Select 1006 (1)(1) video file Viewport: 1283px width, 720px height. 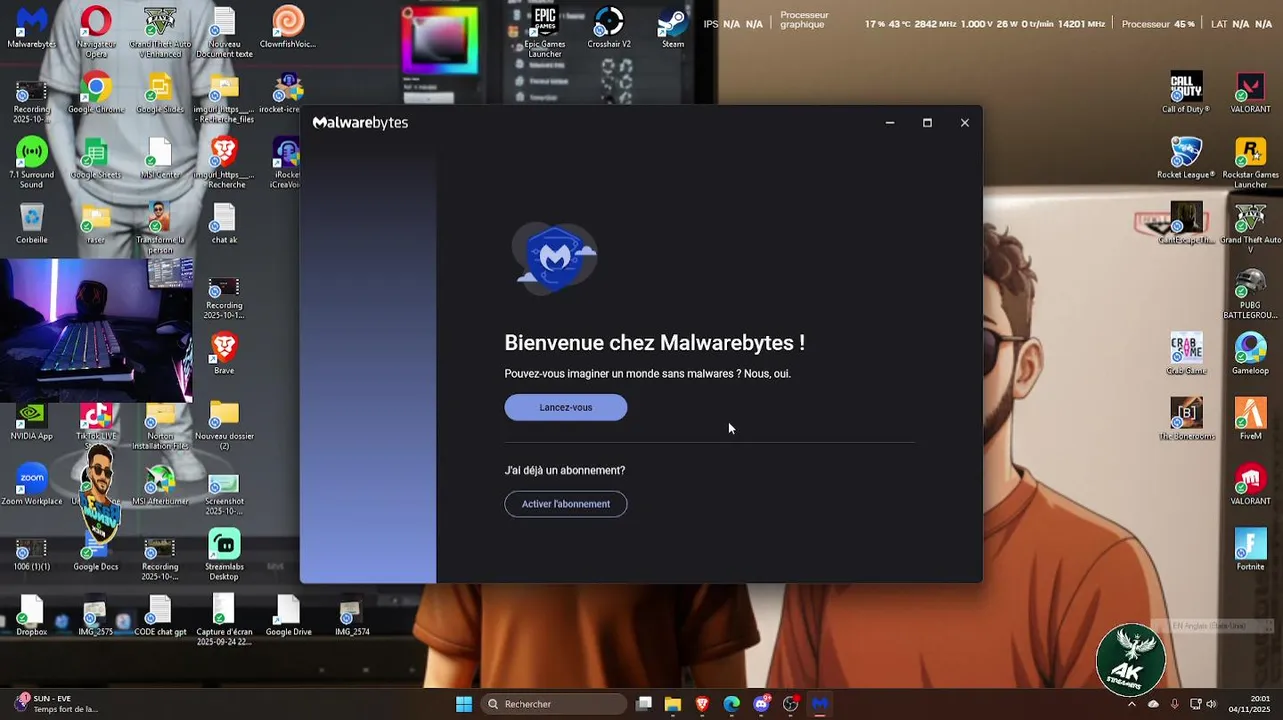[32, 550]
